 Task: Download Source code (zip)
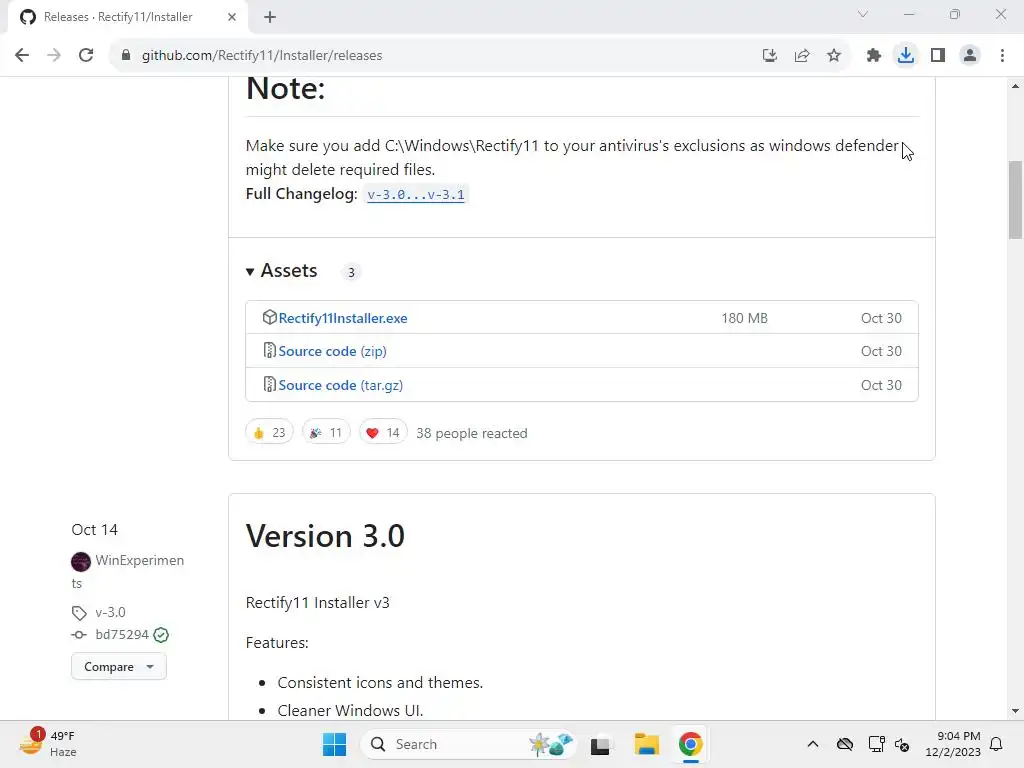pyautogui.click(x=332, y=351)
